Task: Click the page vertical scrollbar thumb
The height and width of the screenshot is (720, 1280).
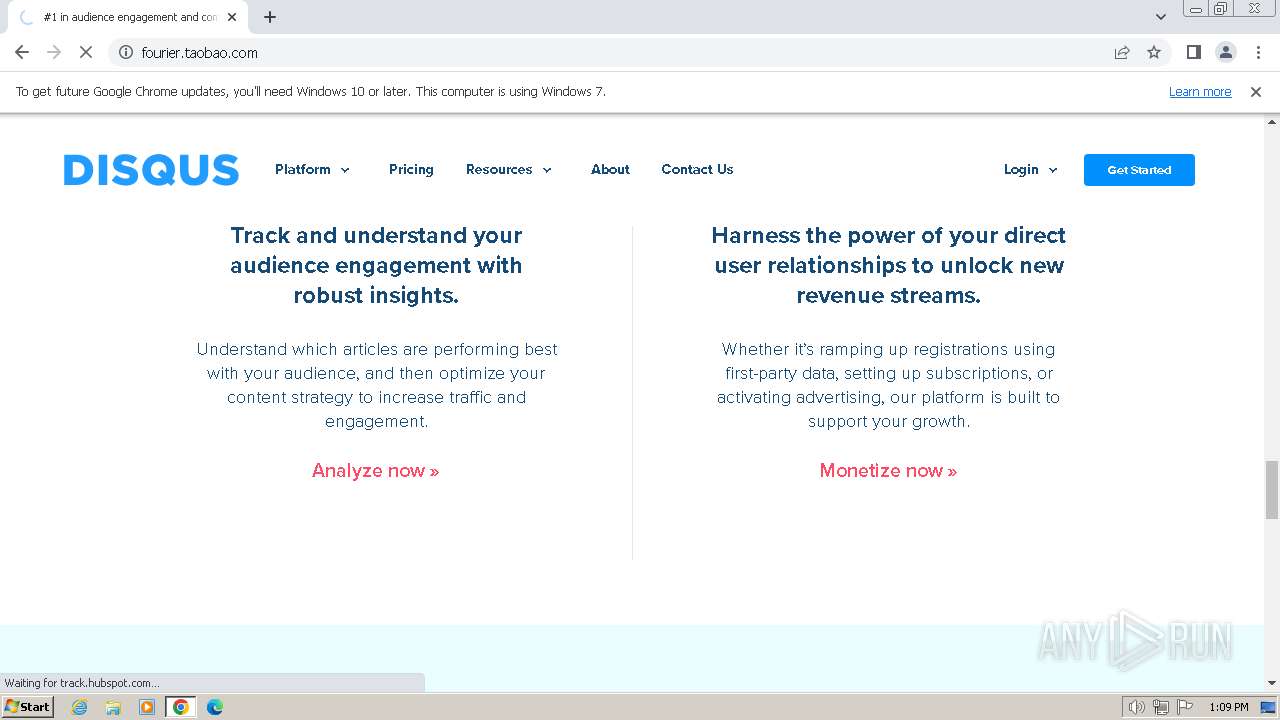Action: [x=1272, y=489]
